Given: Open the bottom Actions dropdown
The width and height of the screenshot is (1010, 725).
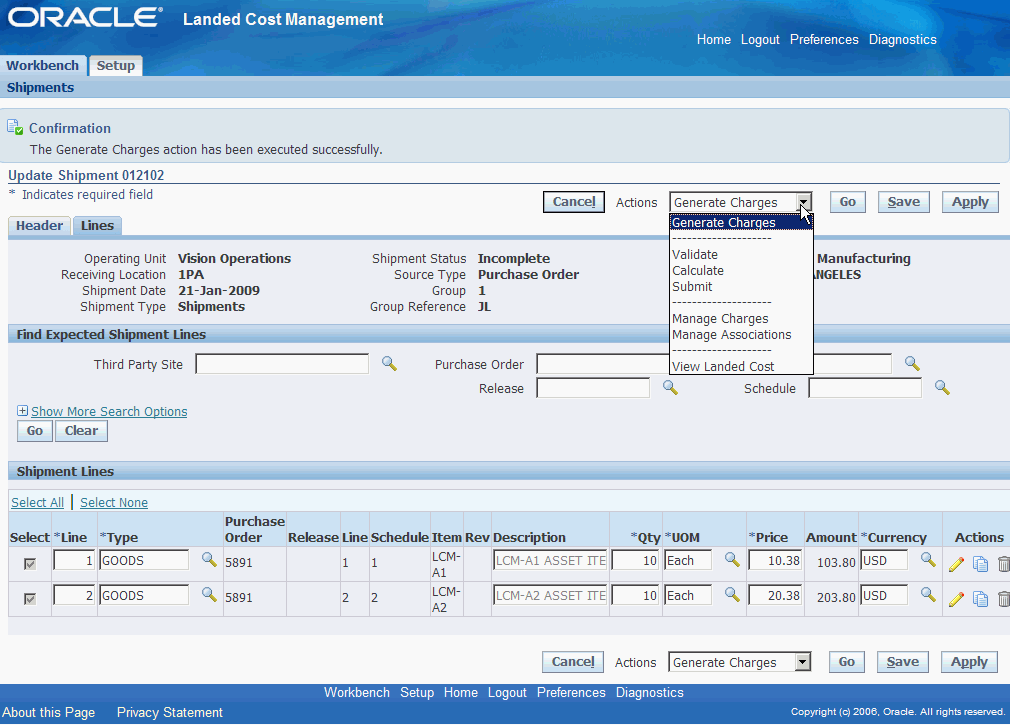Looking at the screenshot, I should pyautogui.click(x=739, y=662).
